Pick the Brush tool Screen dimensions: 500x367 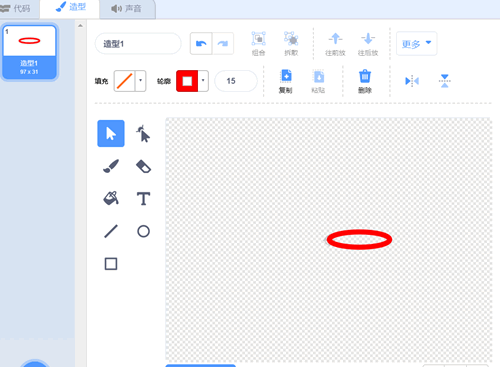(x=111, y=166)
